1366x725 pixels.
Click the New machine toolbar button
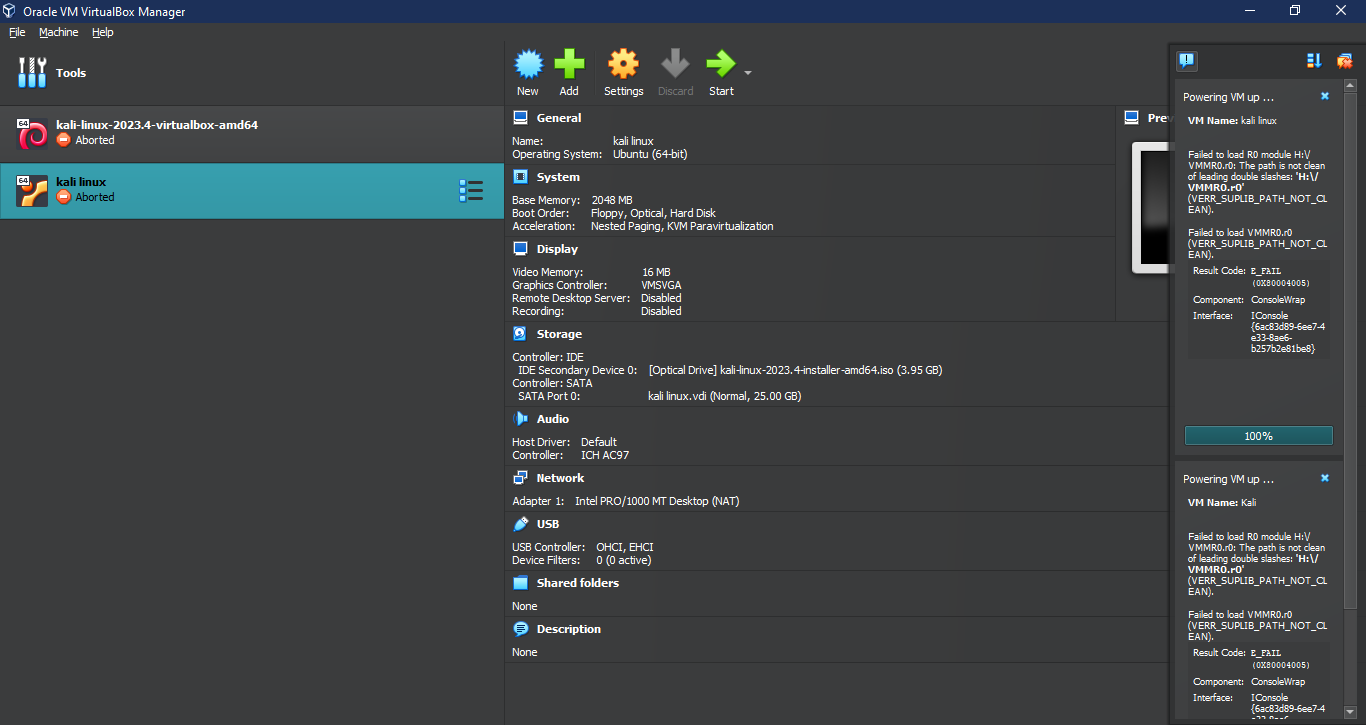(x=528, y=74)
